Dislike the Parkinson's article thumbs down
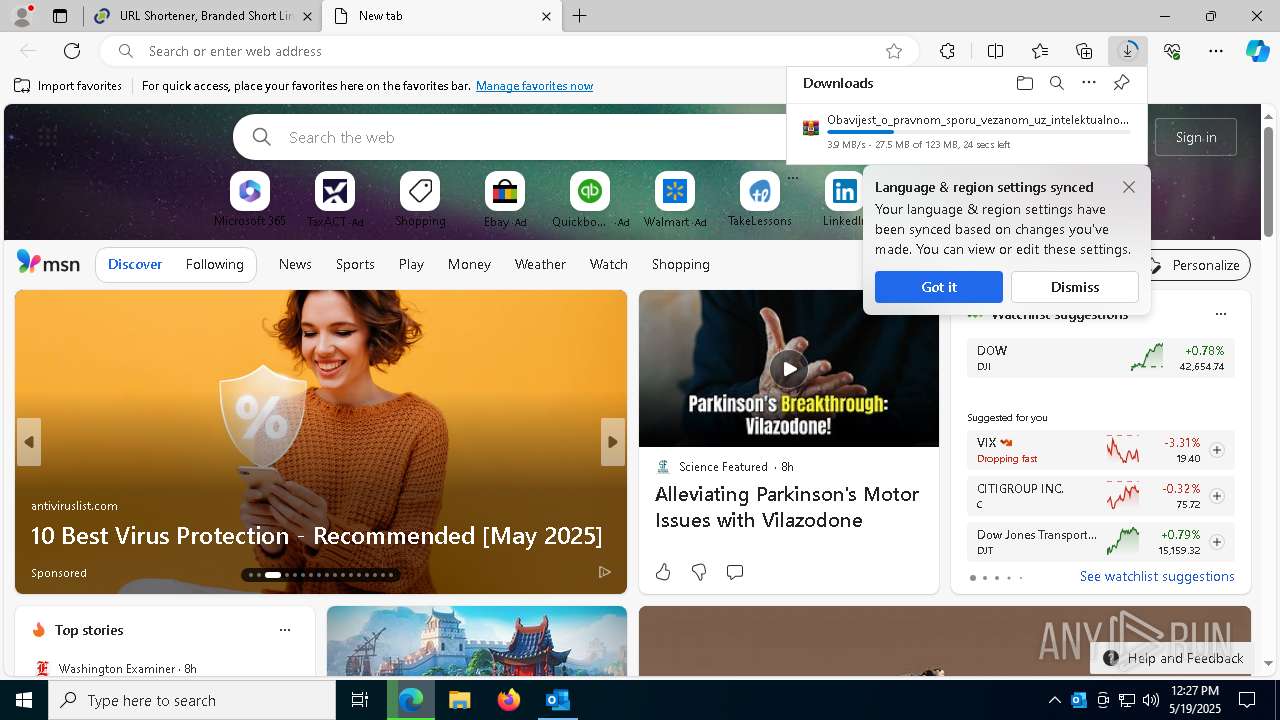 tap(699, 572)
